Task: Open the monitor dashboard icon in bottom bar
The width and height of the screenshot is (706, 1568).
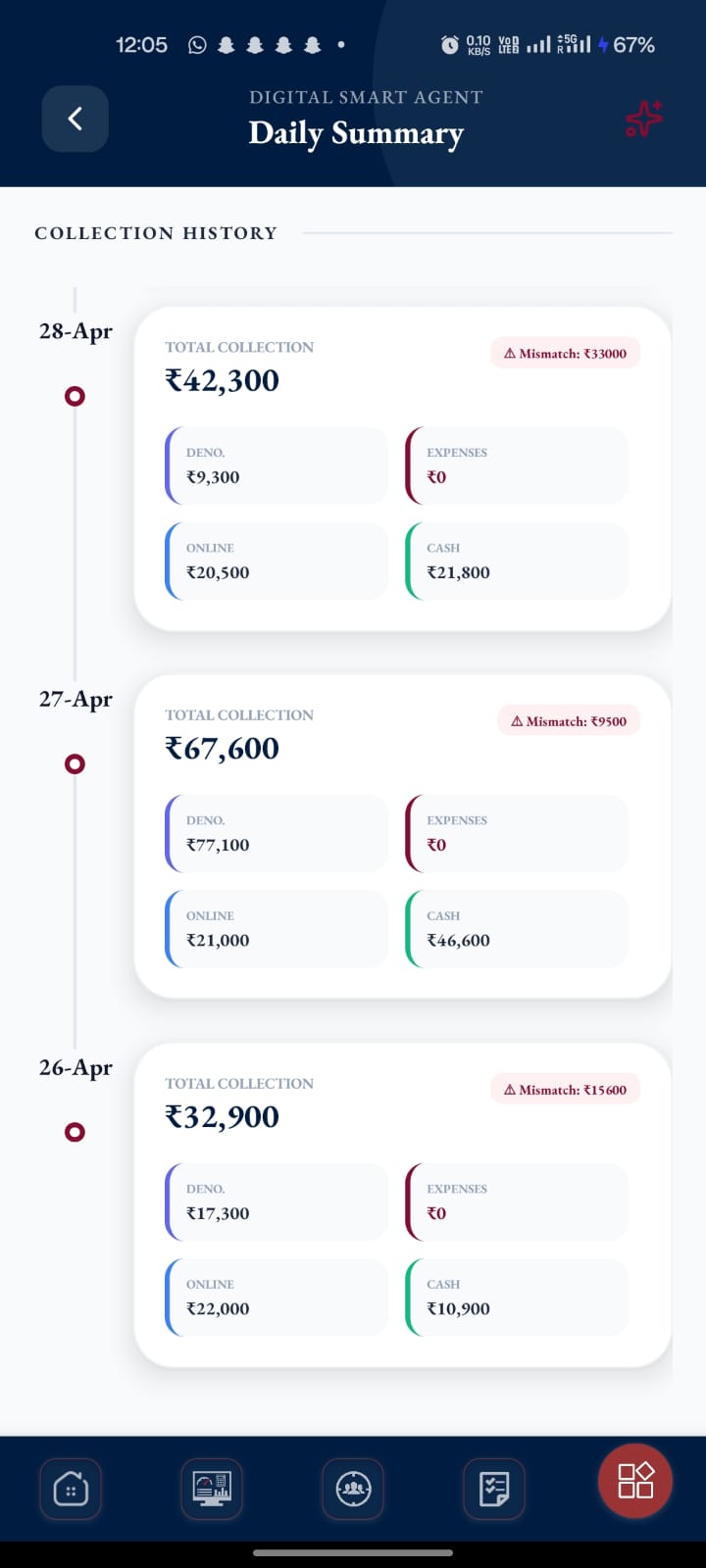Action: [x=212, y=1490]
